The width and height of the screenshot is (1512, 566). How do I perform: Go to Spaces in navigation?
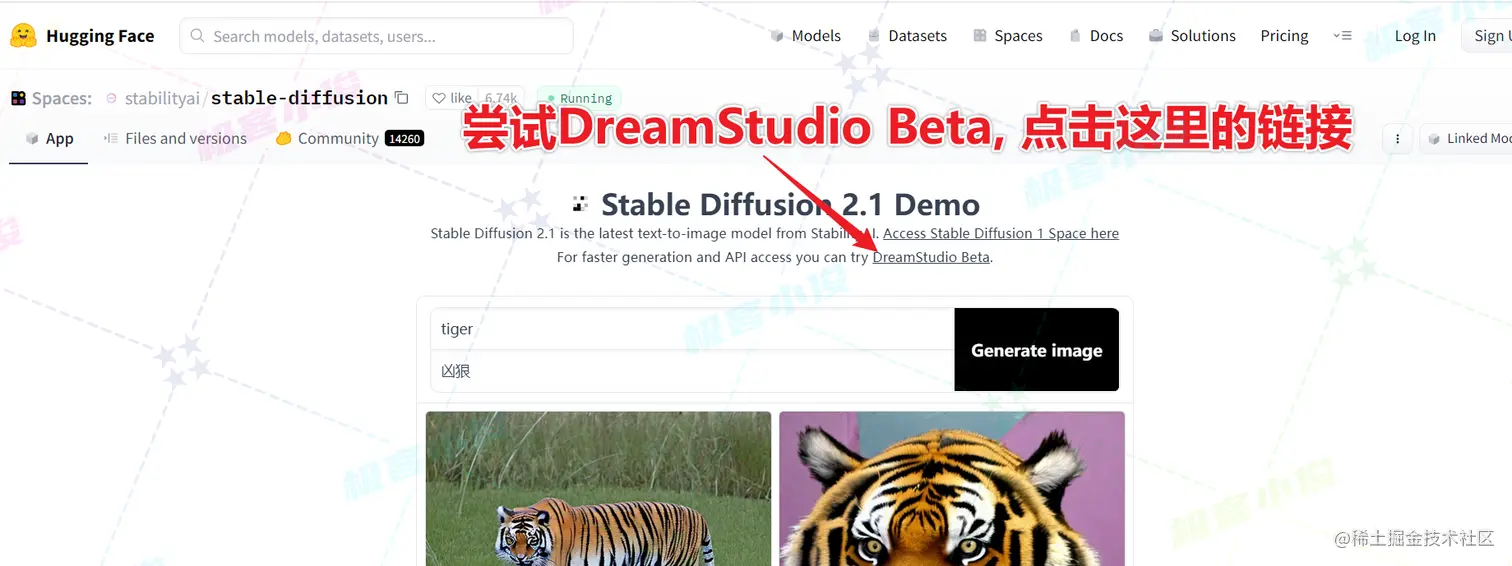(1008, 36)
